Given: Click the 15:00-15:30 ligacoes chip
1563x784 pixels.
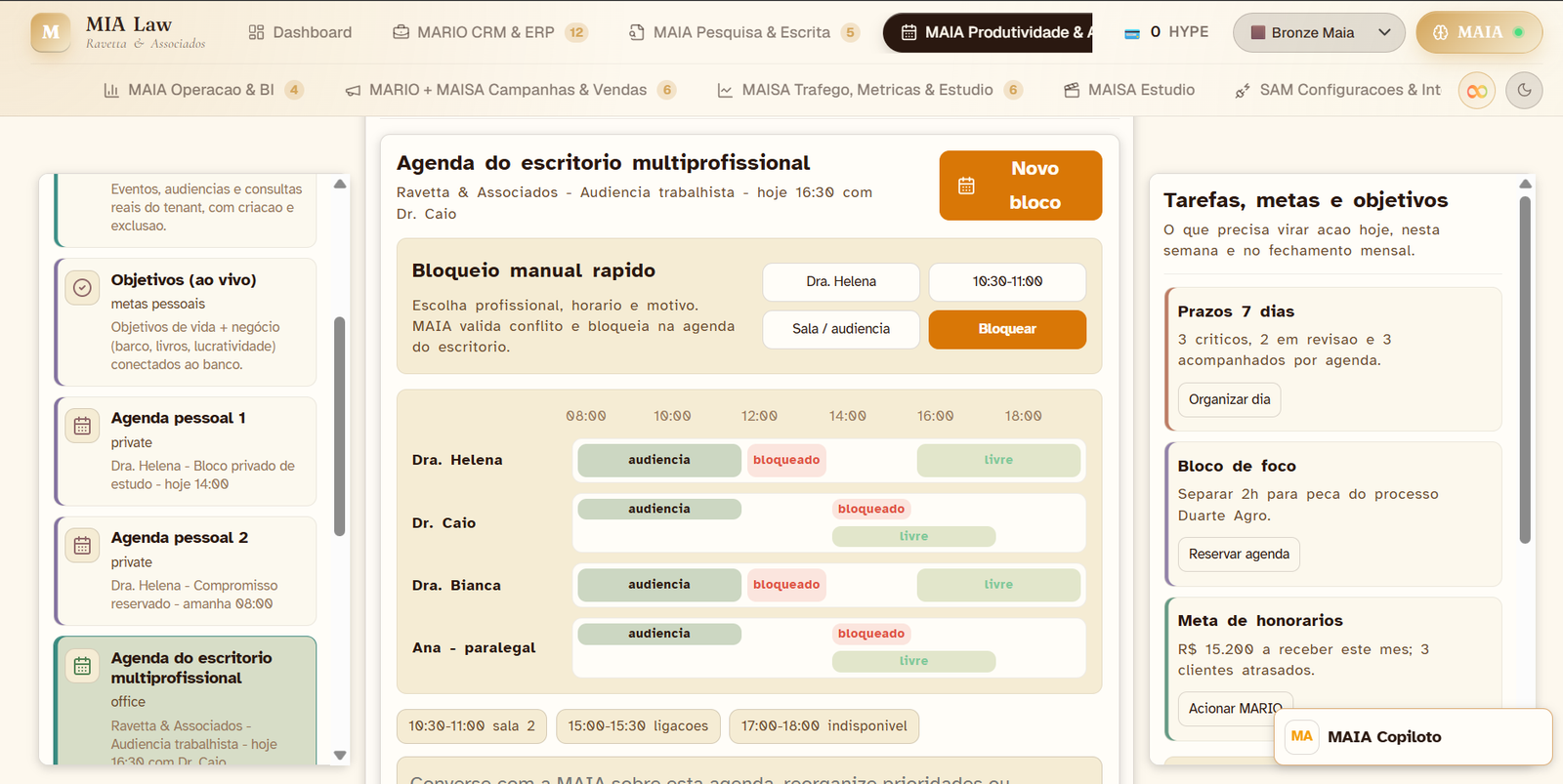Looking at the screenshot, I should (639, 726).
